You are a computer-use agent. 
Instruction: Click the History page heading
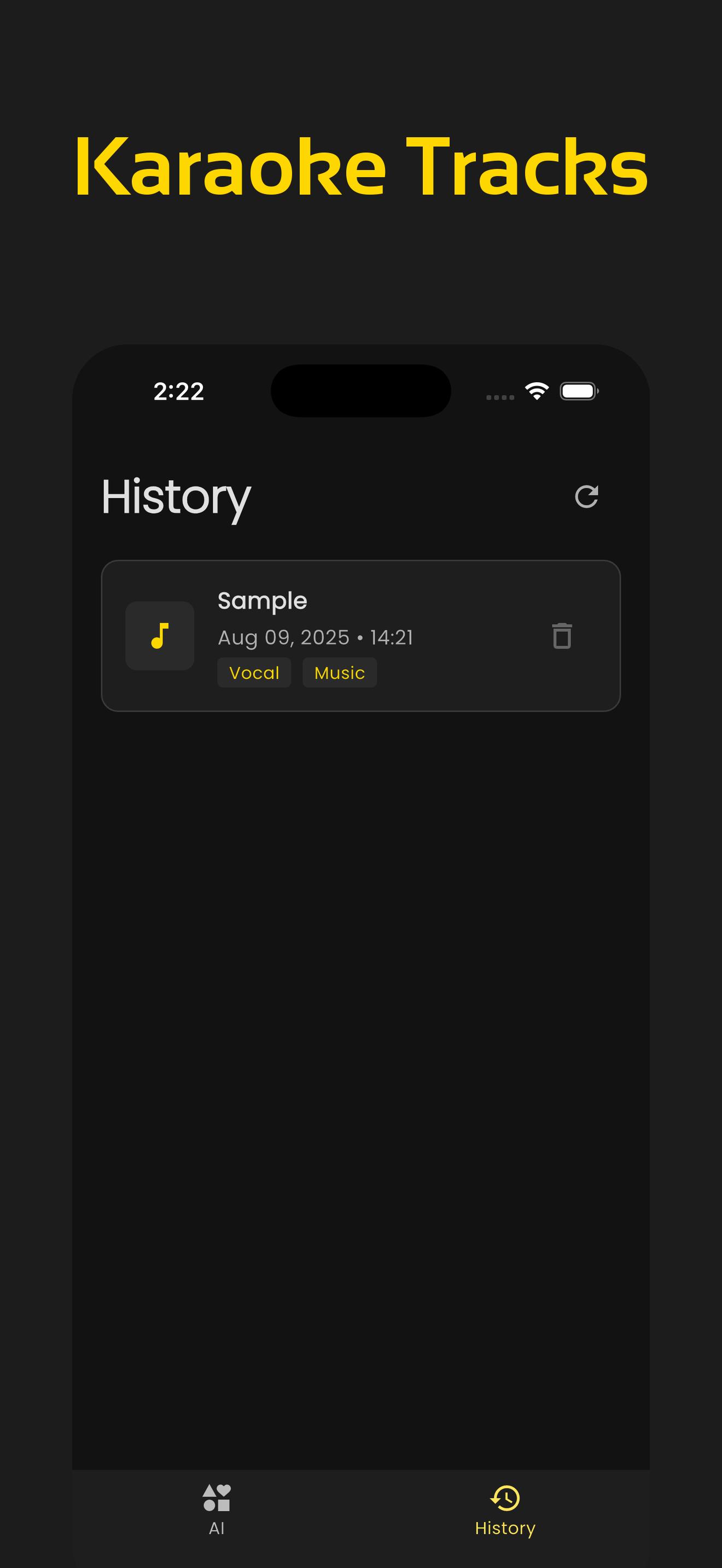176,498
